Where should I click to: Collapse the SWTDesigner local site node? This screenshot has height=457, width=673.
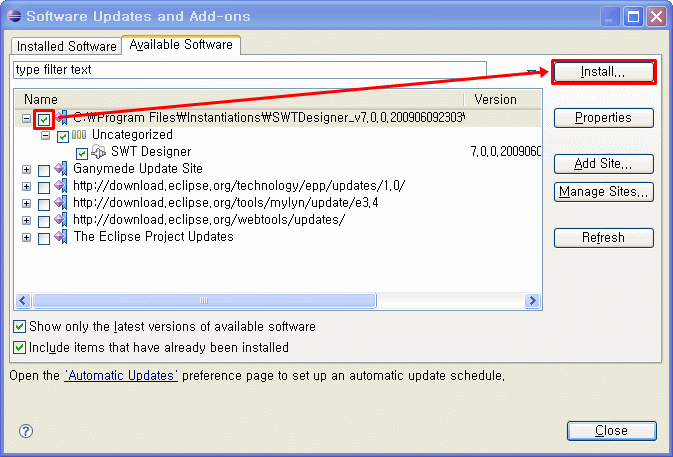tap(26, 118)
